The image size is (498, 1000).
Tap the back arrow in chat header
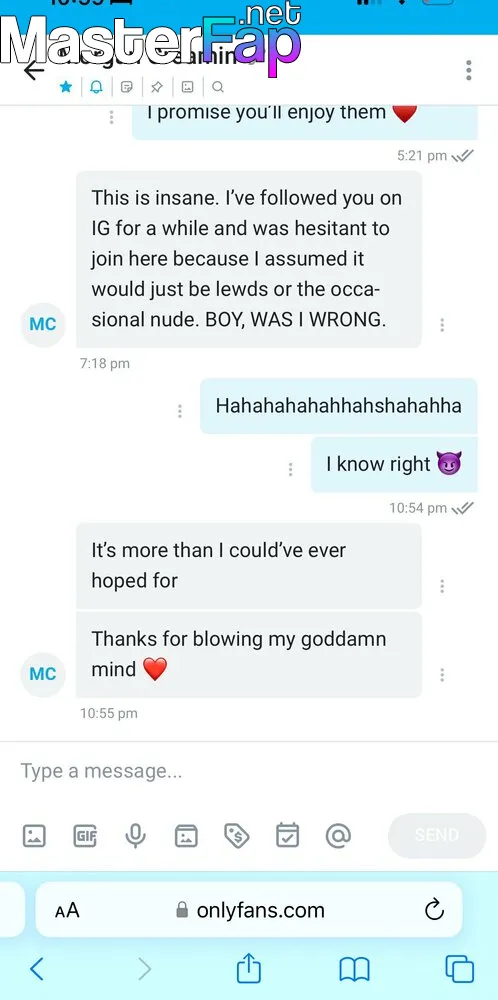coord(34,70)
